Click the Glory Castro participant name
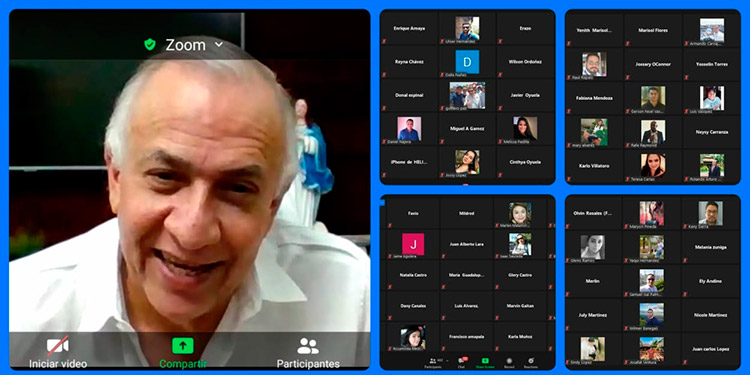 click(x=520, y=275)
